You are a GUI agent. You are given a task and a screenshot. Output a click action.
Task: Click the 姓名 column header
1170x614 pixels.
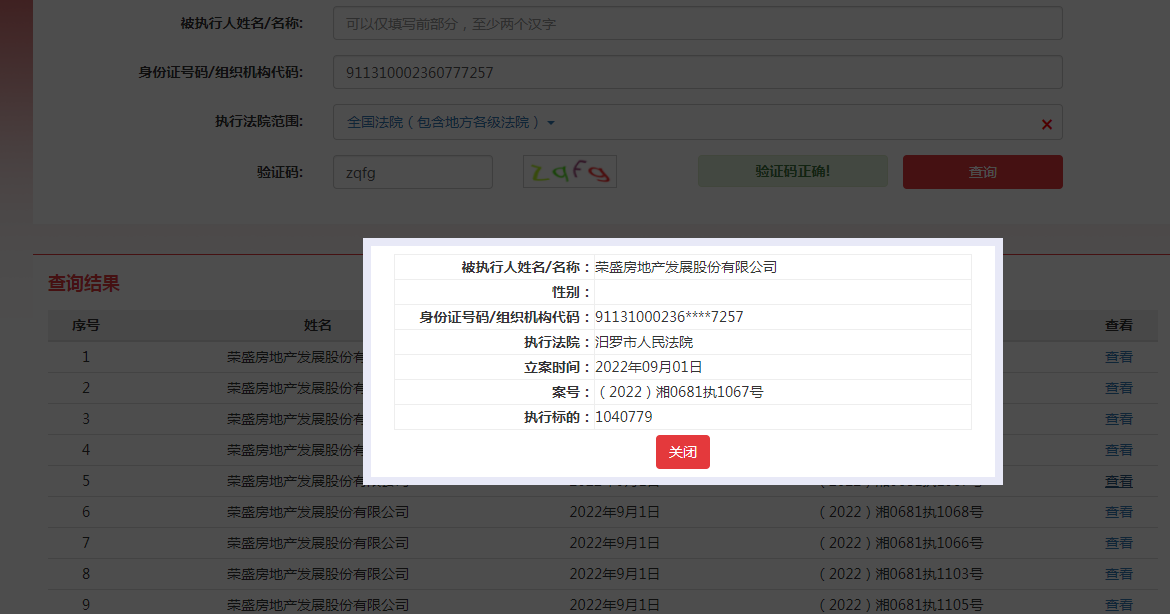click(318, 325)
